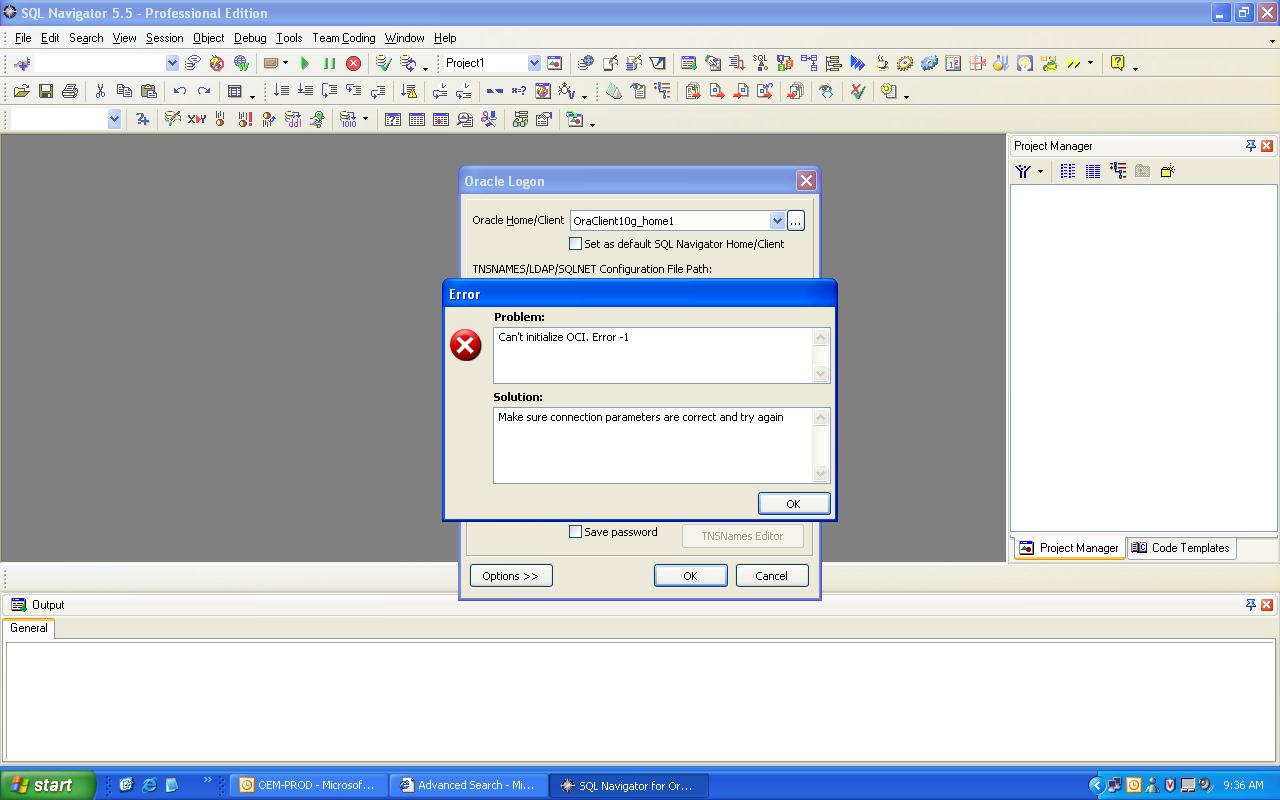Click Cancel in the Oracle Logon dialog

pos(771,576)
